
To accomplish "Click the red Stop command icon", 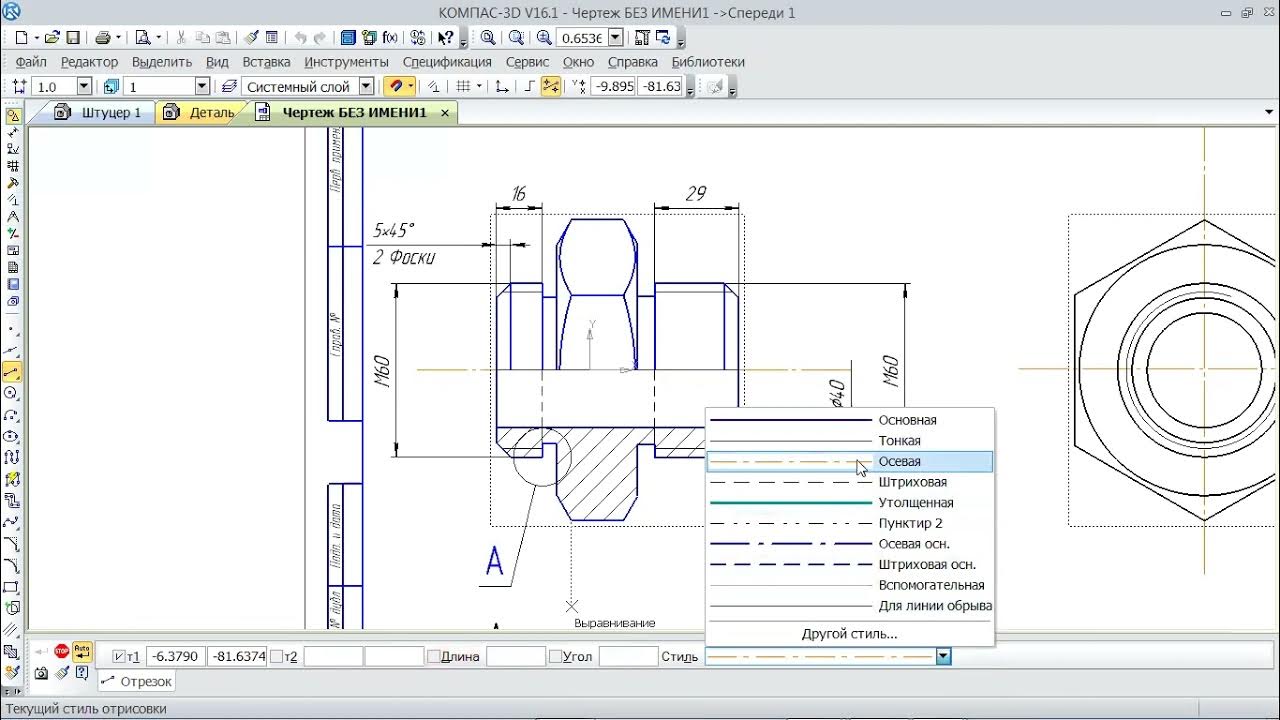I will click(x=62, y=652).
